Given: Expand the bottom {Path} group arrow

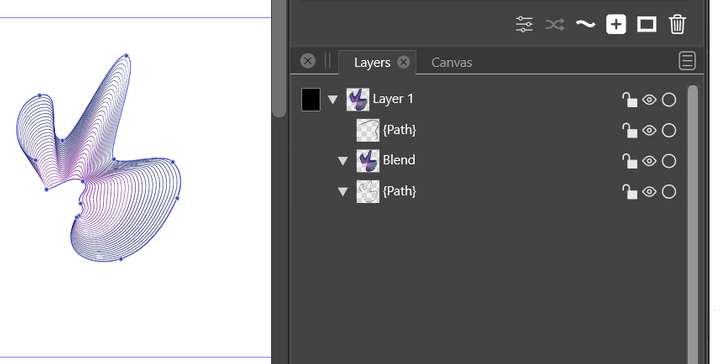Looking at the screenshot, I should pyautogui.click(x=343, y=191).
